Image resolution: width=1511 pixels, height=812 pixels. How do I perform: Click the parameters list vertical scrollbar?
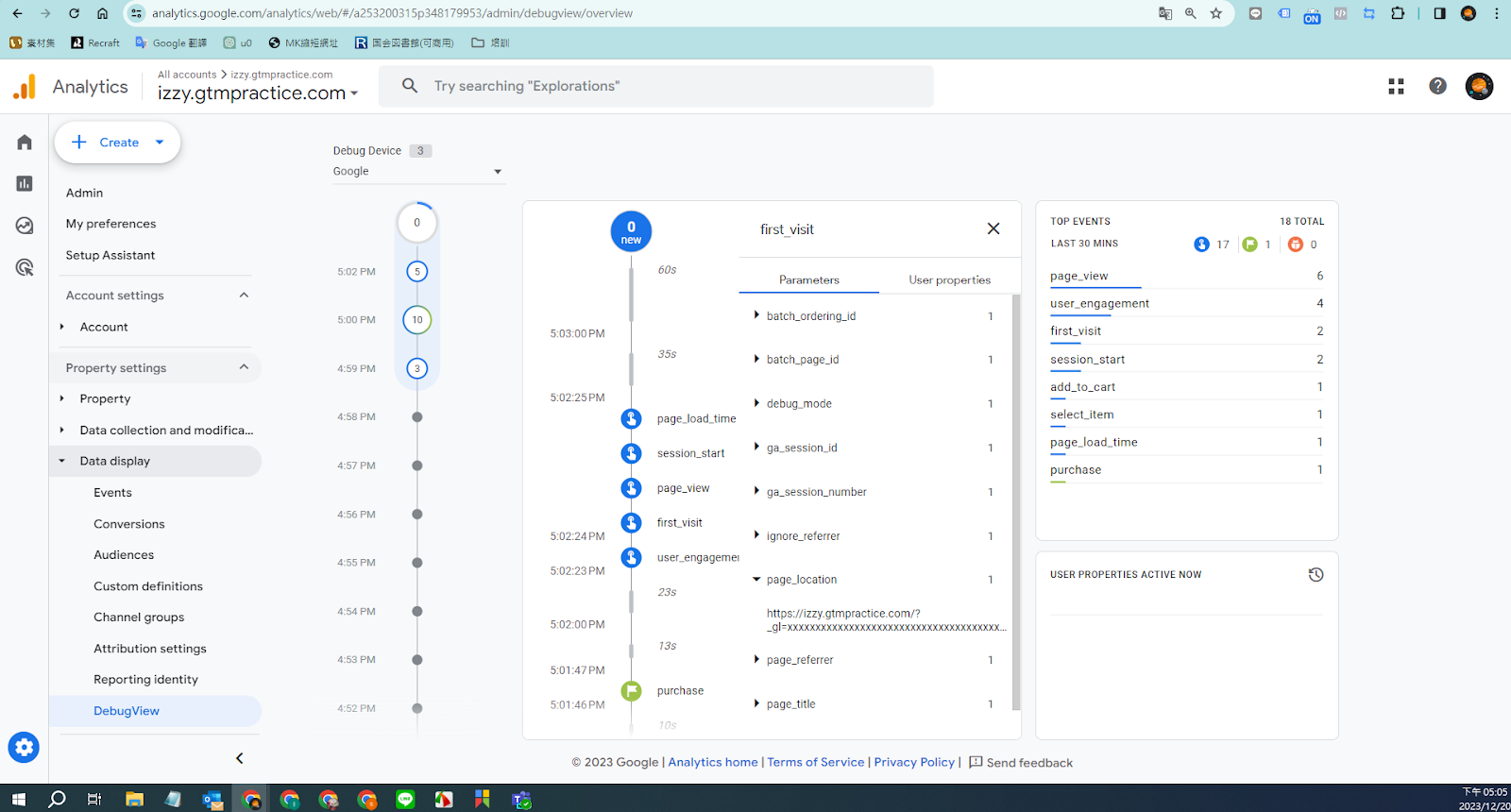(x=1016, y=501)
